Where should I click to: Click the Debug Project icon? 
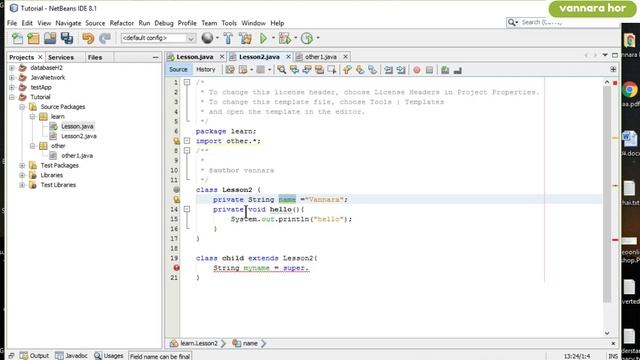pos(285,38)
